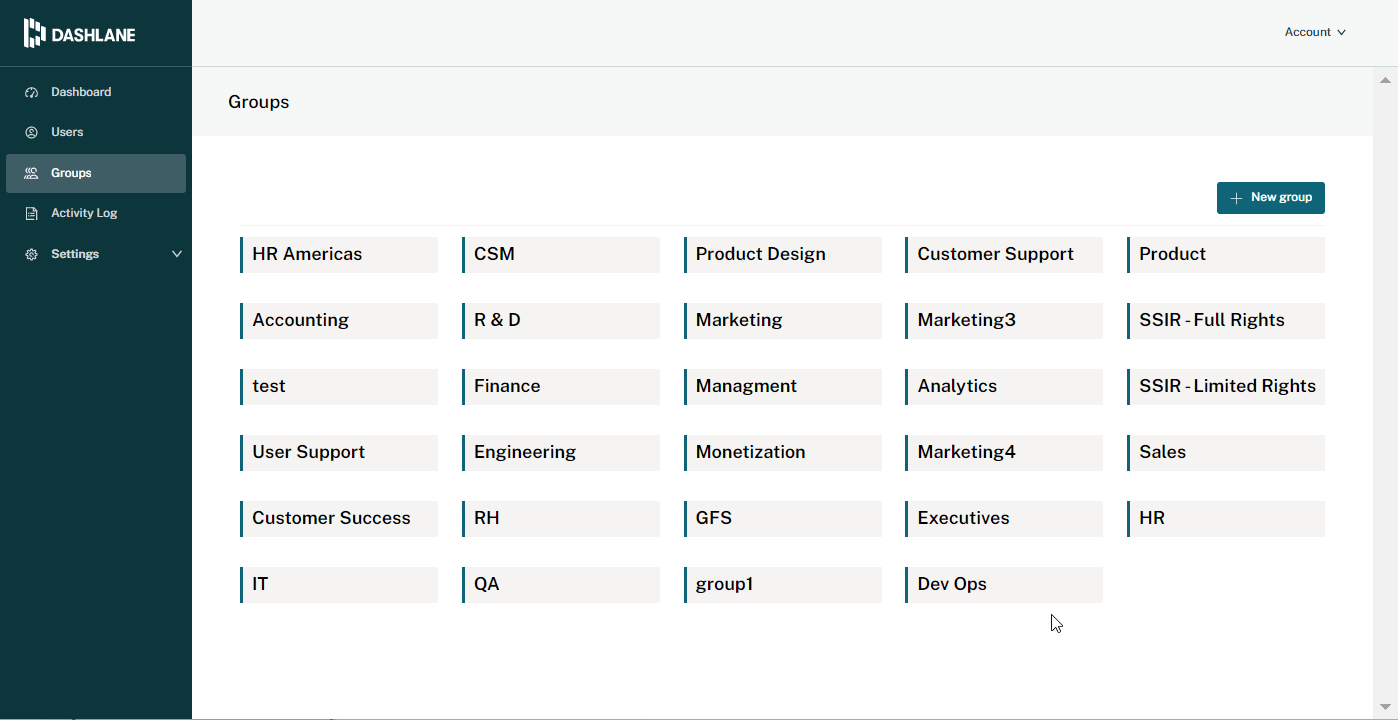
Task: Click the QA group
Action: click(x=561, y=585)
